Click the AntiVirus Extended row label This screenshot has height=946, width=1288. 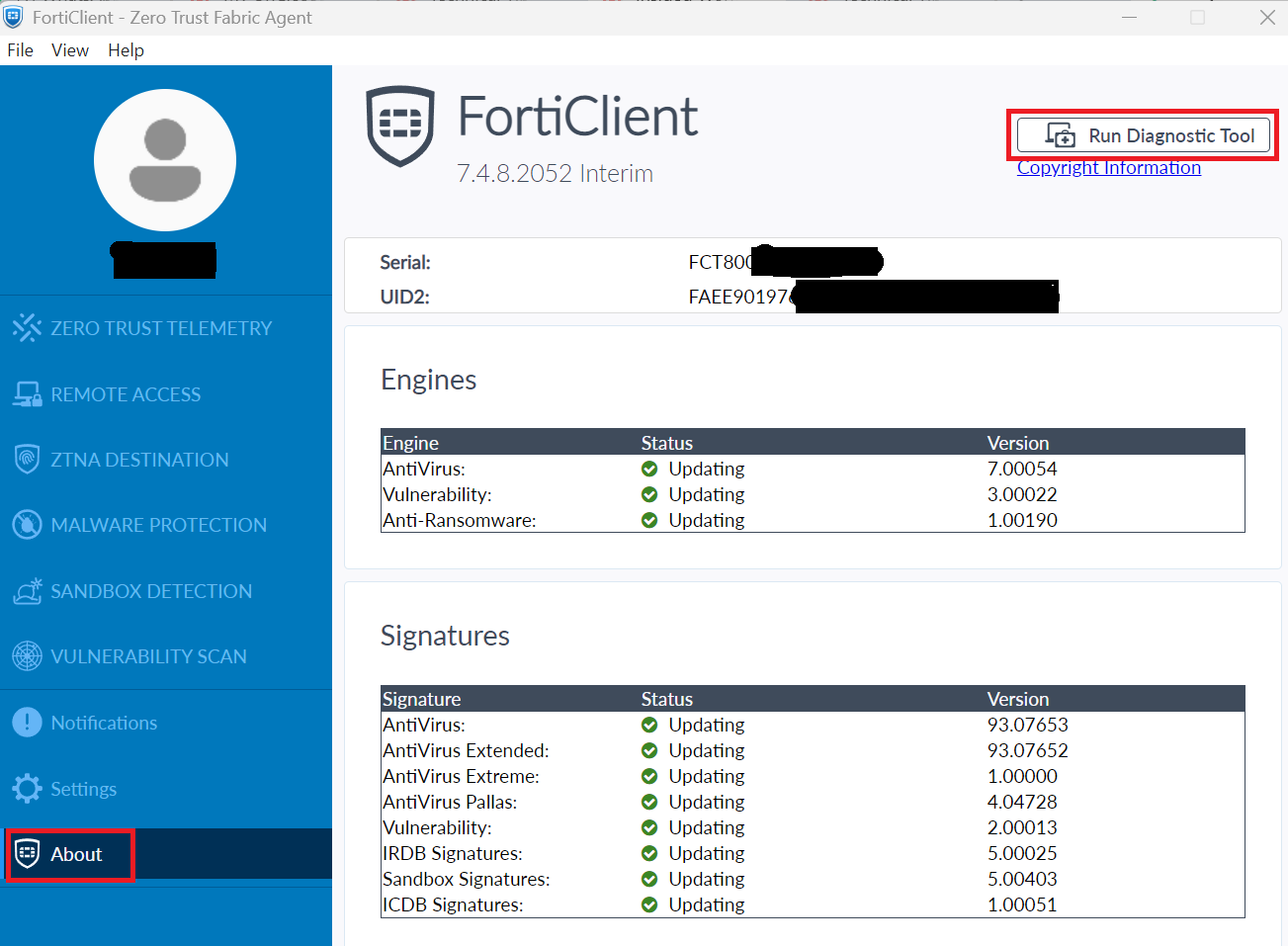[x=466, y=750]
